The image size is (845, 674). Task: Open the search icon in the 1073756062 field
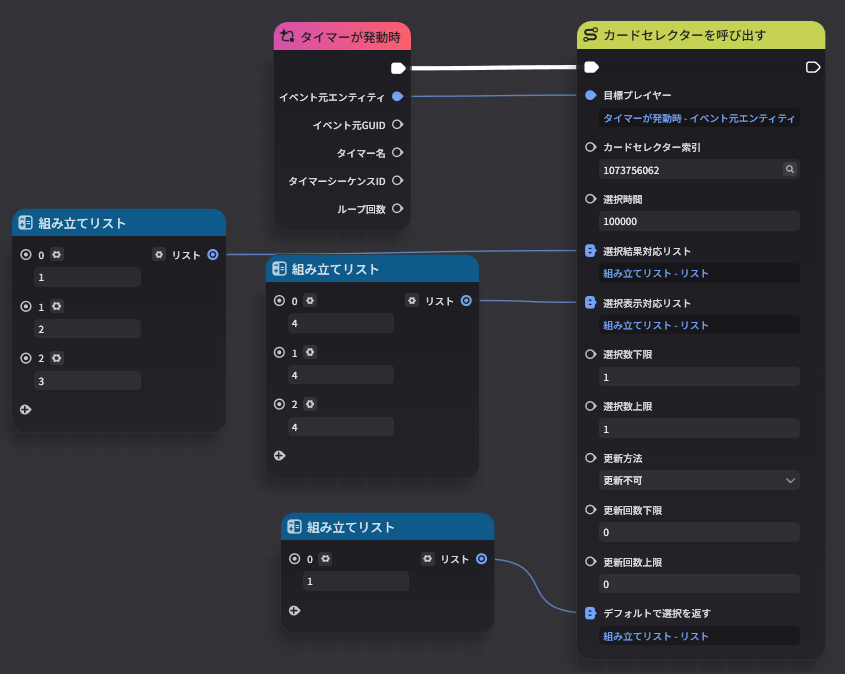click(790, 169)
